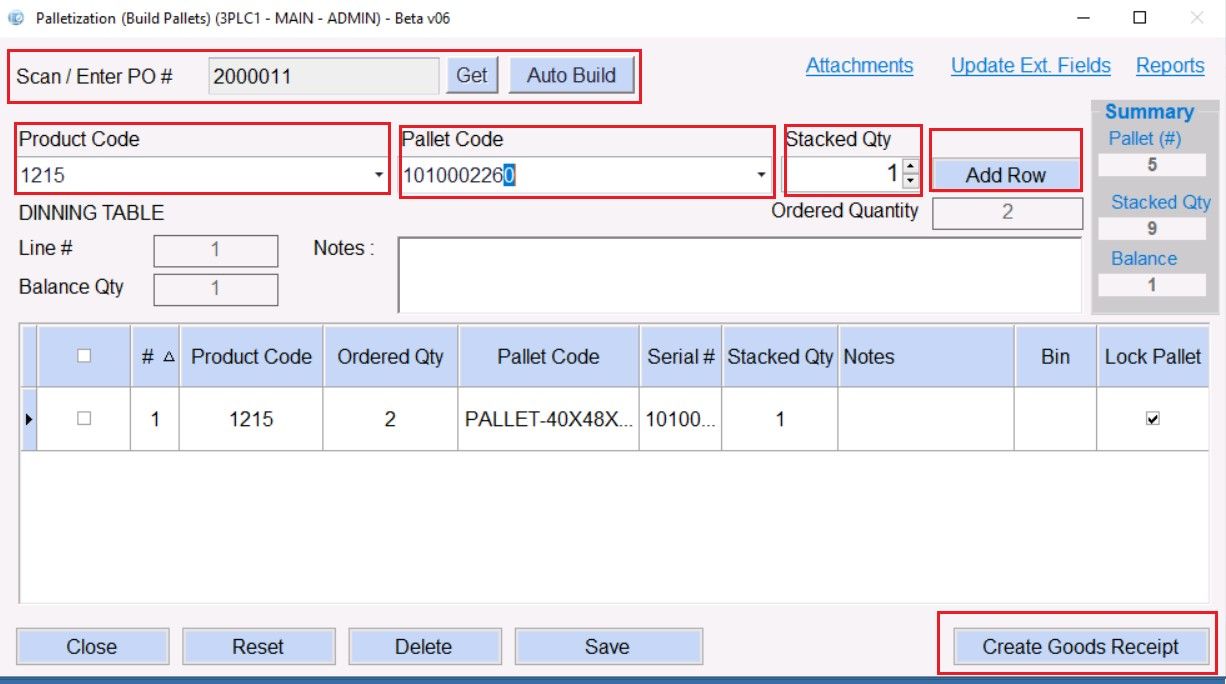Viewport: 1226px width, 684px height.
Task: Maximize the Palletization window
Action: pyautogui.click(x=1139, y=18)
